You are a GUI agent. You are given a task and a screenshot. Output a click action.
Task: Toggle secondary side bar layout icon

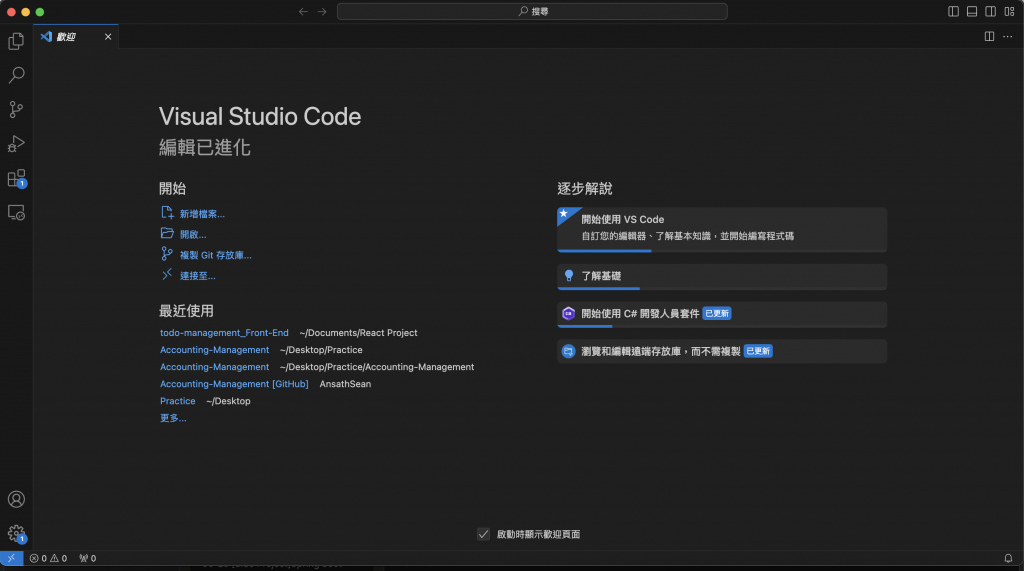pos(991,11)
